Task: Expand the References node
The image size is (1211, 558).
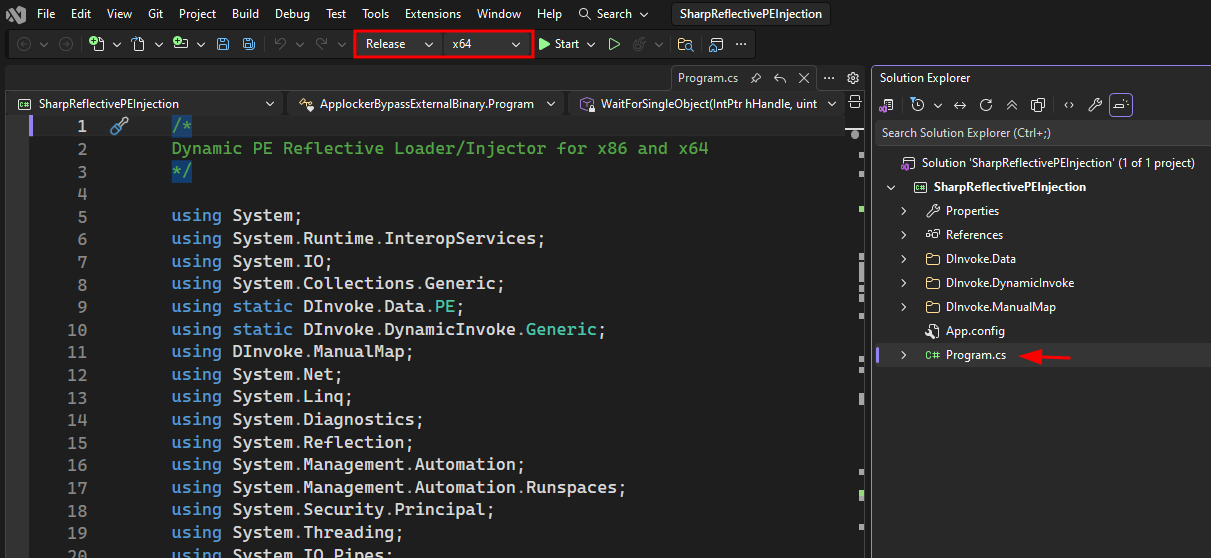Action: pos(904,235)
